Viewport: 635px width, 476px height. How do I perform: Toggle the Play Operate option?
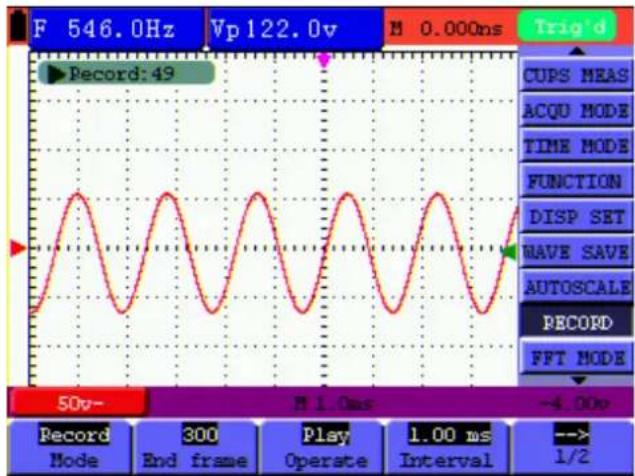(323, 447)
